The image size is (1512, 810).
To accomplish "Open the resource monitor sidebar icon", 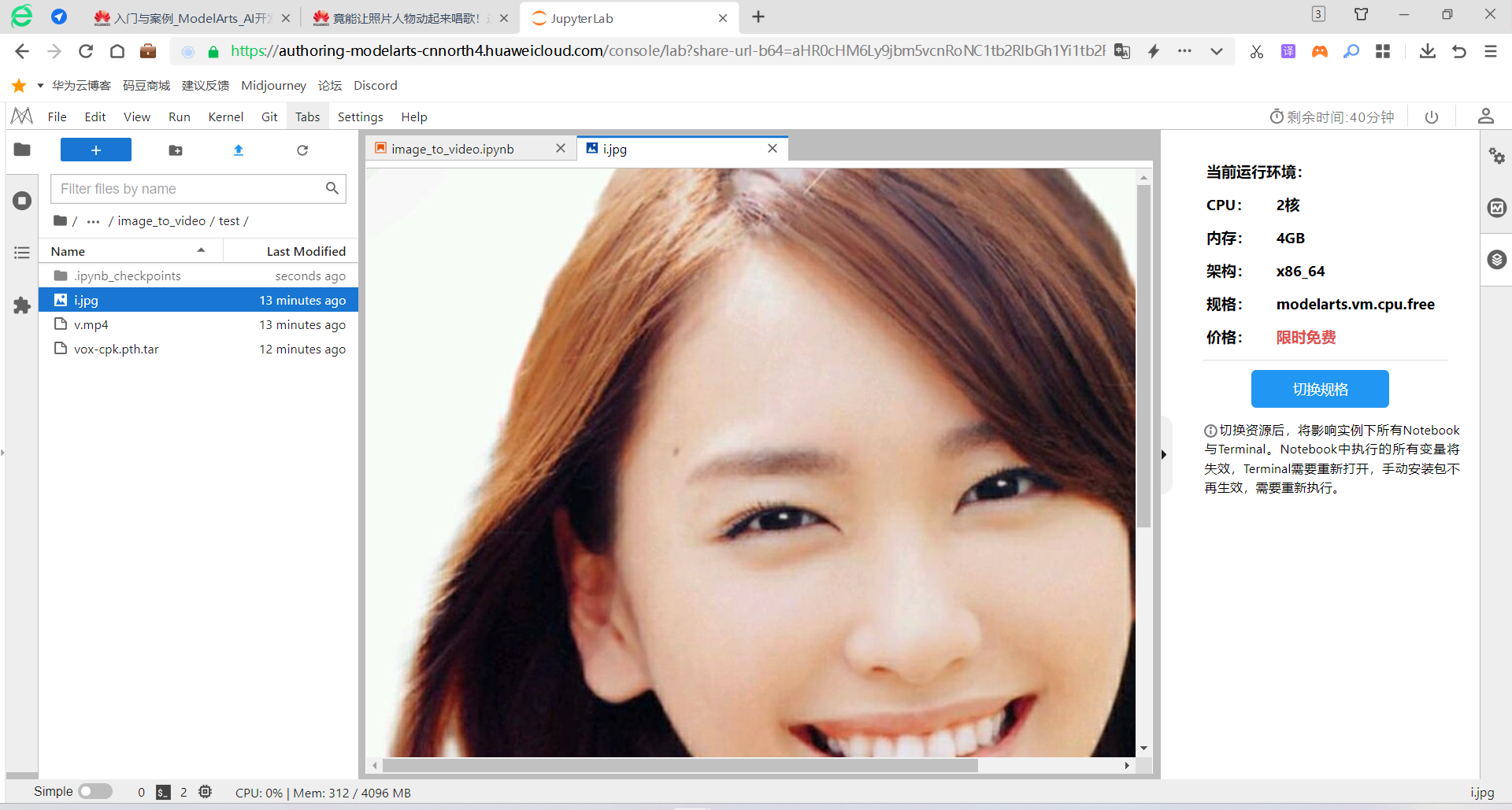I will (x=1497, y=208).
